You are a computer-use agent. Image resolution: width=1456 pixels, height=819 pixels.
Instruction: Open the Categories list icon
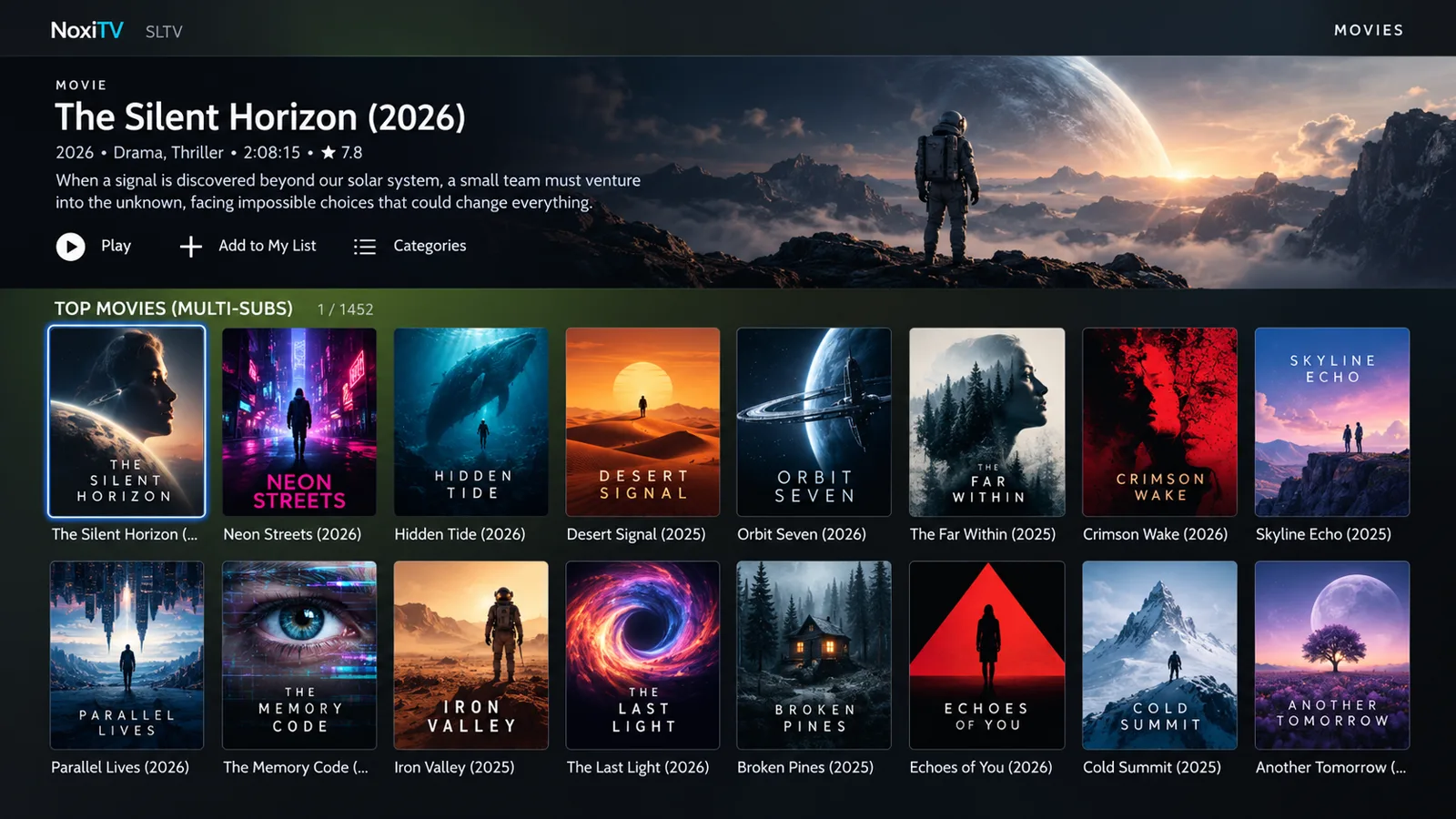[x=364, y=247]
